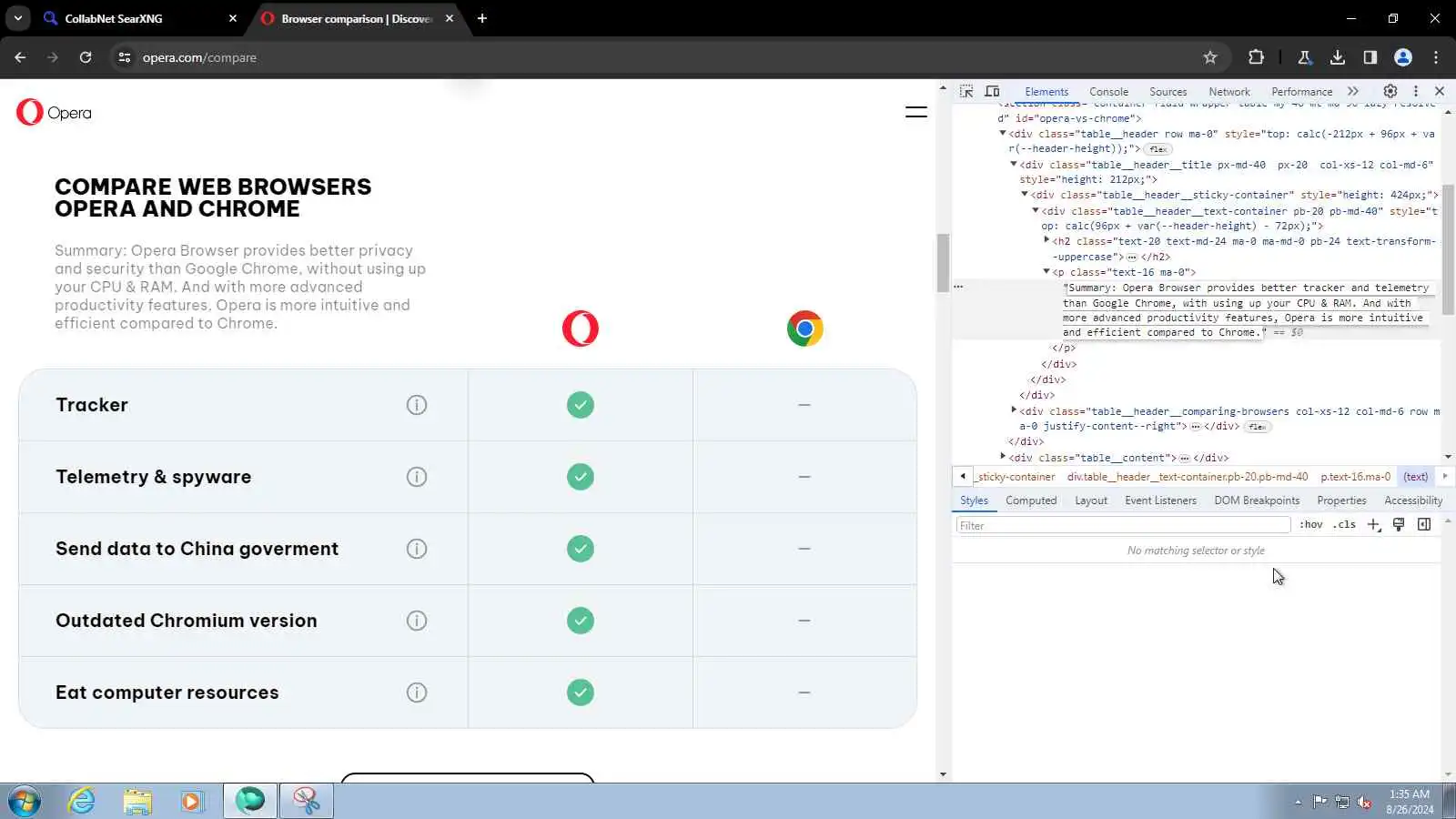Click the Google Chrome column icon

click(805, 329)
